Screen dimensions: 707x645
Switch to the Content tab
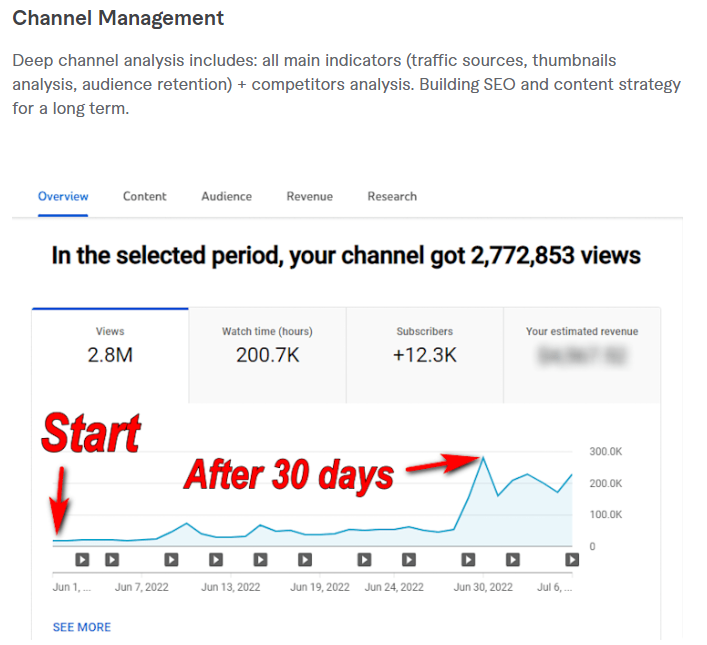pyautogui.click(x=145, y=197)
